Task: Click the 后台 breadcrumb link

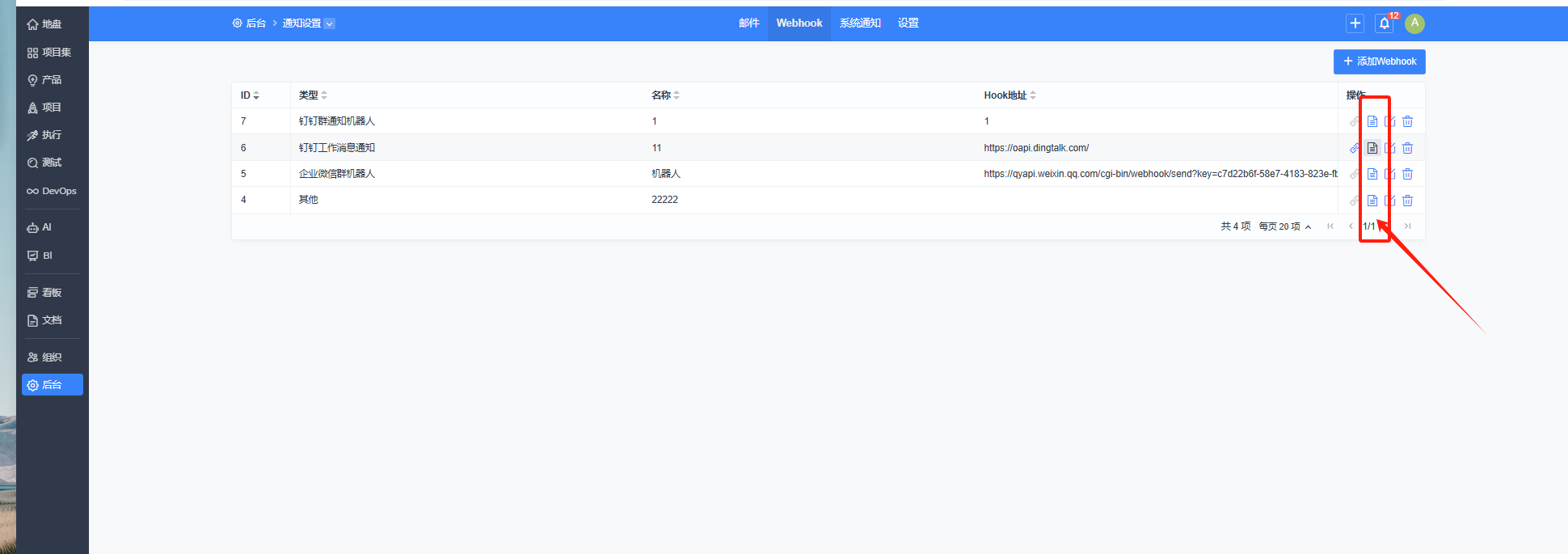Action: tap(250, 23)
